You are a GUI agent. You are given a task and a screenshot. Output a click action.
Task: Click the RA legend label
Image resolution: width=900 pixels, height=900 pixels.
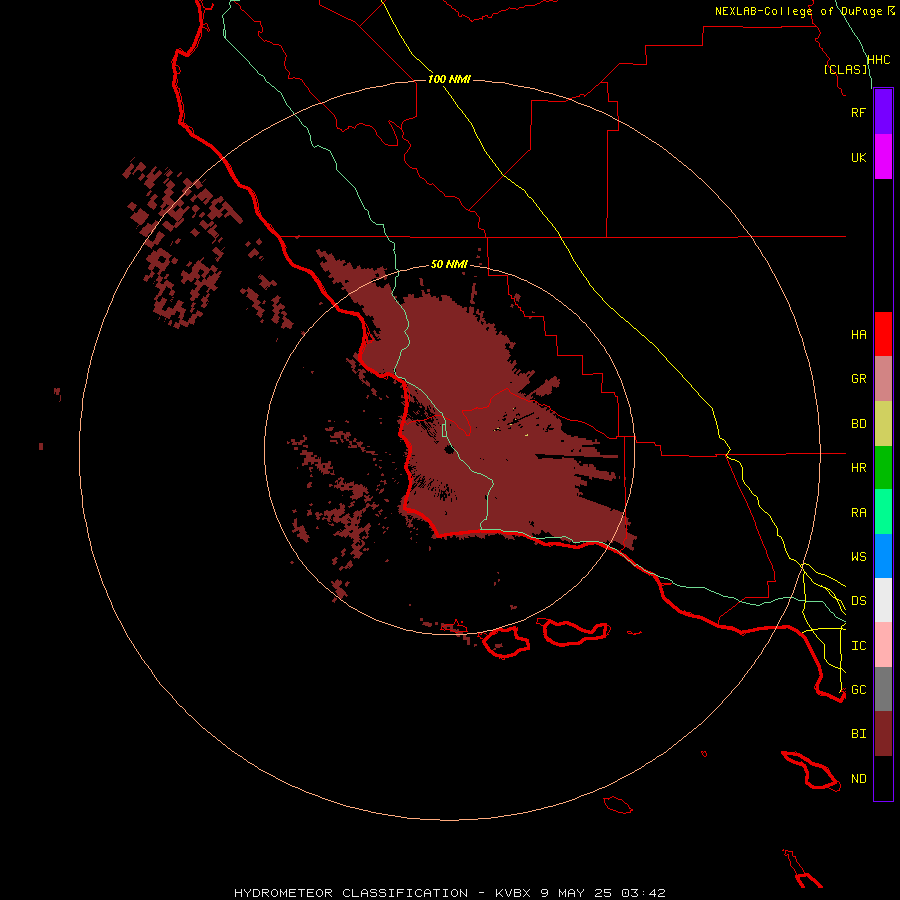(x=858, y=513)
